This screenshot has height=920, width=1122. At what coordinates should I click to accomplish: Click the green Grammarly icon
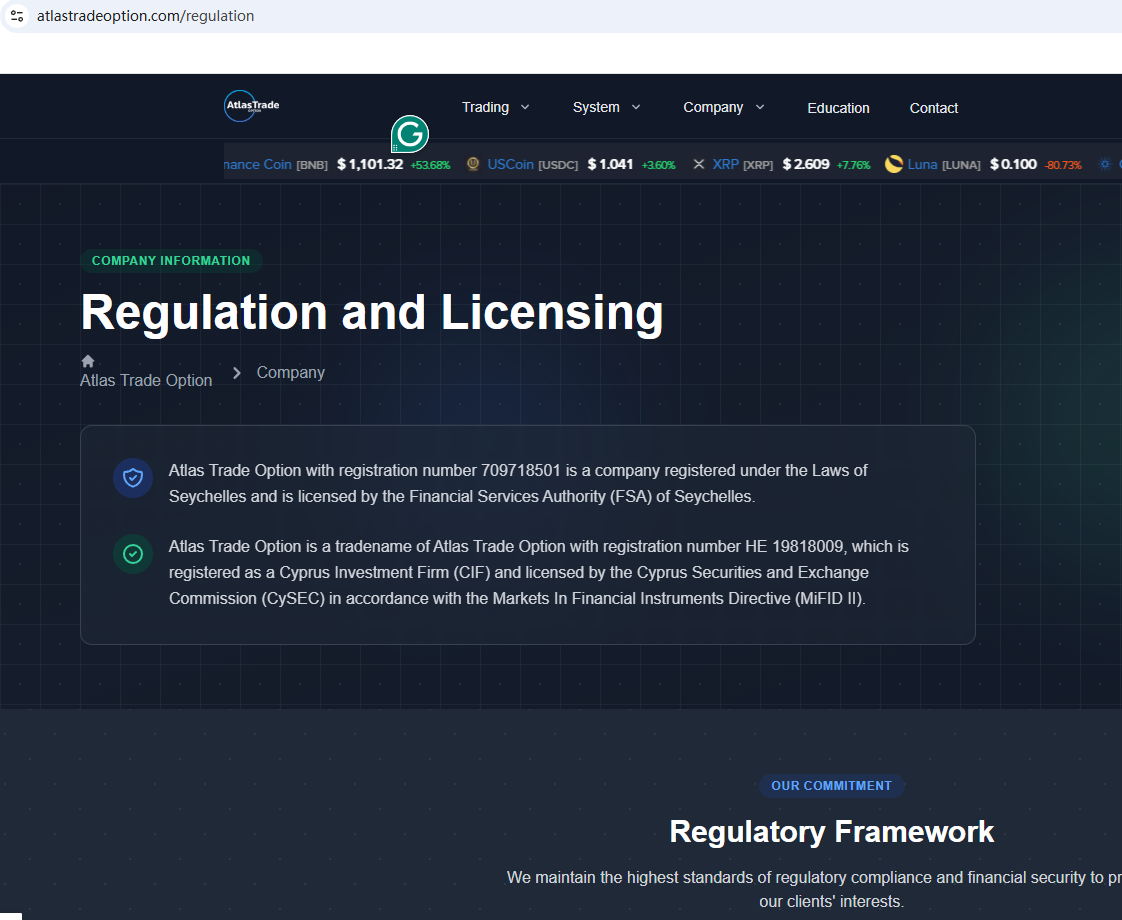click(409, 133)
